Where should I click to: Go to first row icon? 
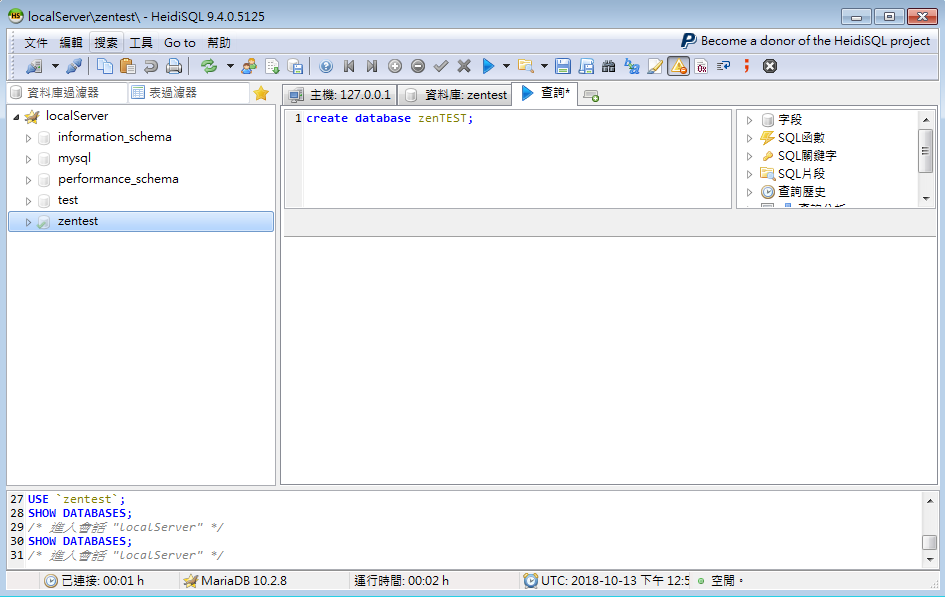pyautogui.click(x=349, y=66)
